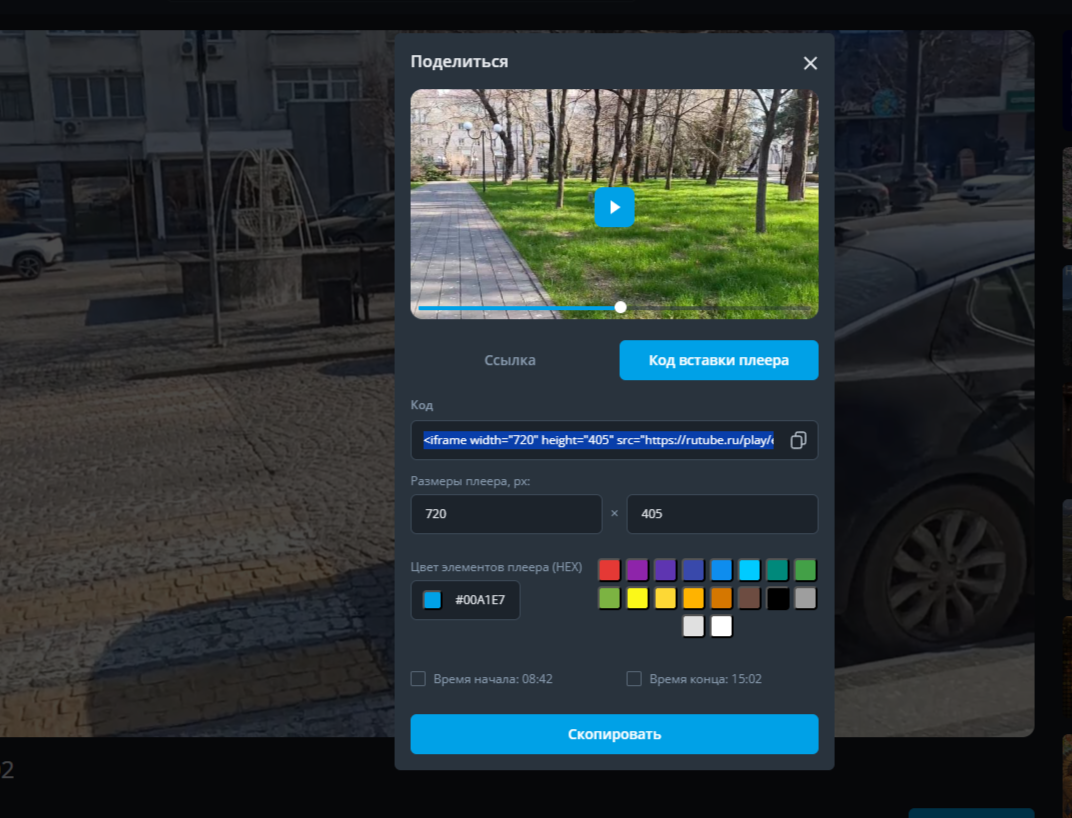Screen dimensions: 1072x818
Task: Pick the white color swatch
Action: pos(721,626)
